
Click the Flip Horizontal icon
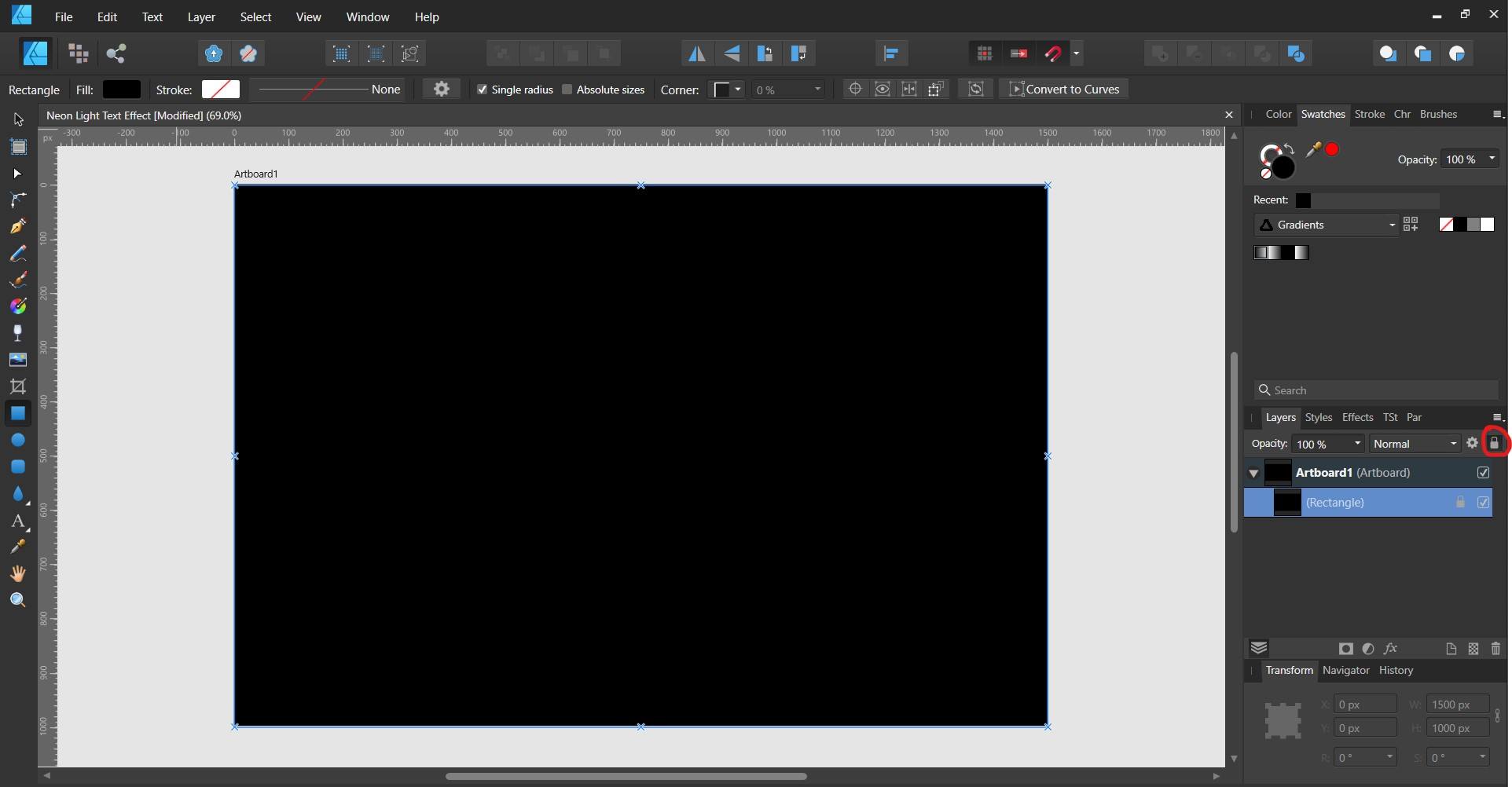(696, 53)
